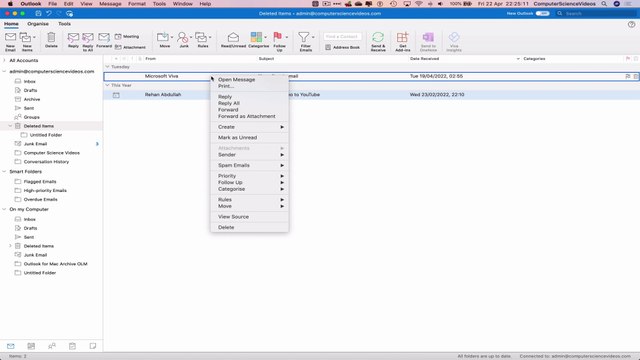Image resolution: width=640 pixels, height=360 pixels.
Task: Click the Get Add-ins icon
Action: coord(402,37)
